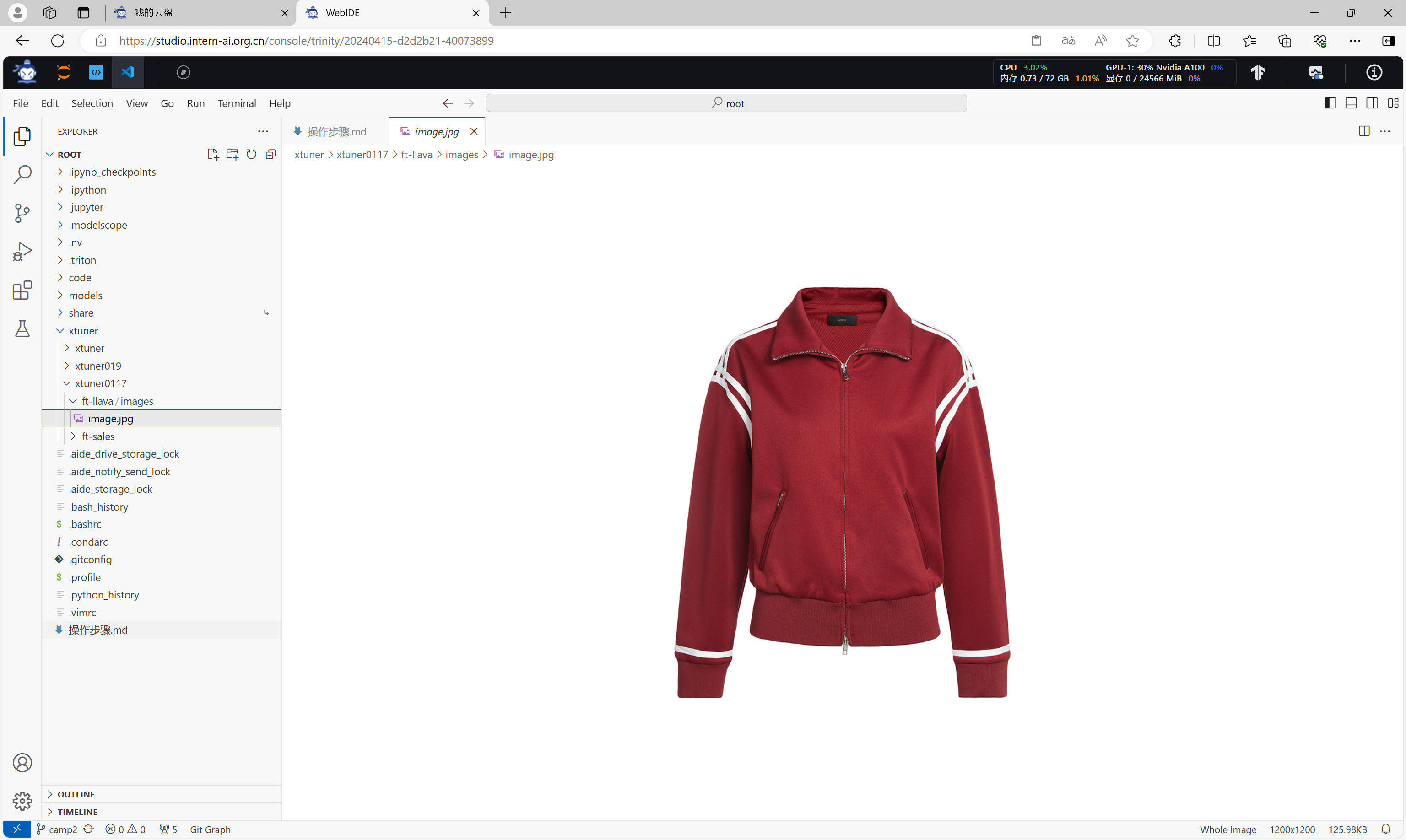The image size is (1406, 840).
Task: Toggle secondary side bar visibility
Action: 1372,103
